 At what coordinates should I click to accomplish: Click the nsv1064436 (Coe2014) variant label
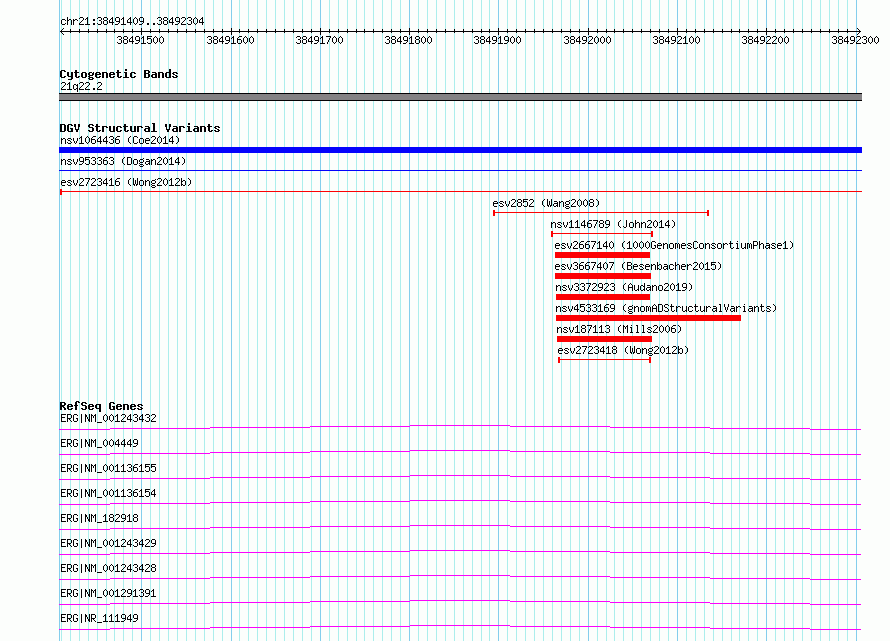point(120,140)
